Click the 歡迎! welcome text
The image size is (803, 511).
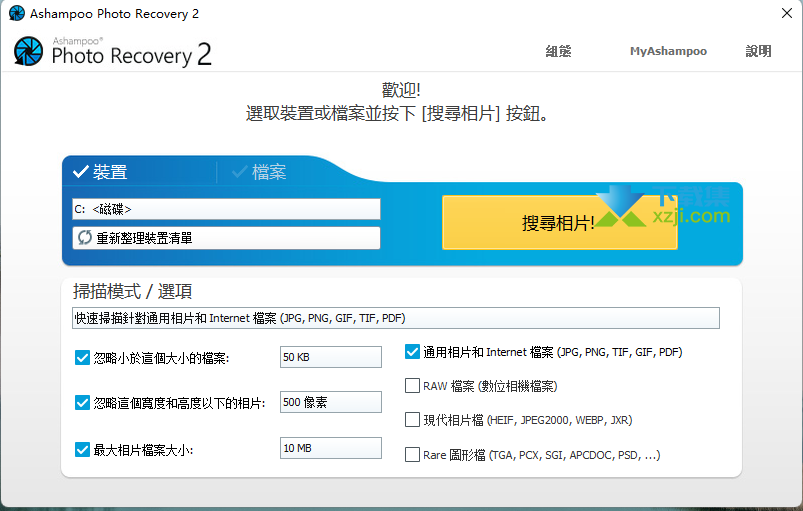[x=401, y=90]
